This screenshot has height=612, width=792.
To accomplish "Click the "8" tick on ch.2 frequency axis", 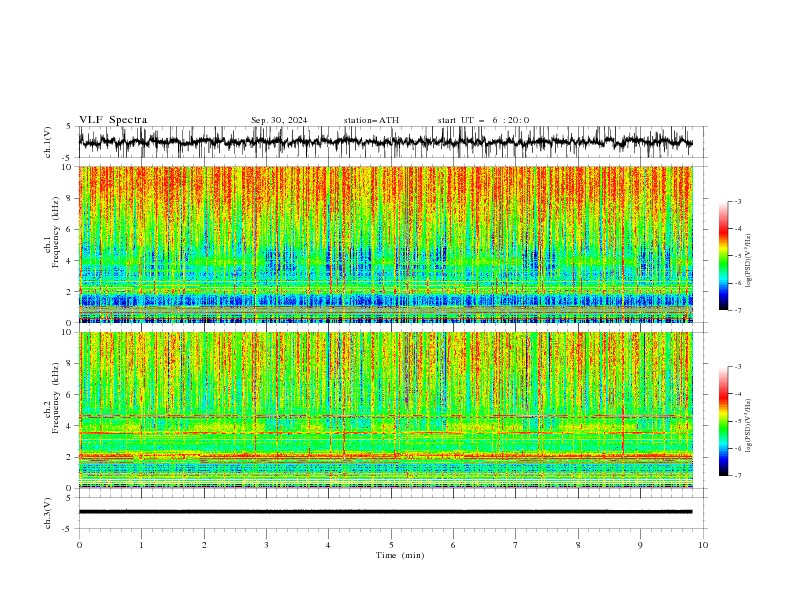I will point(70,364).
